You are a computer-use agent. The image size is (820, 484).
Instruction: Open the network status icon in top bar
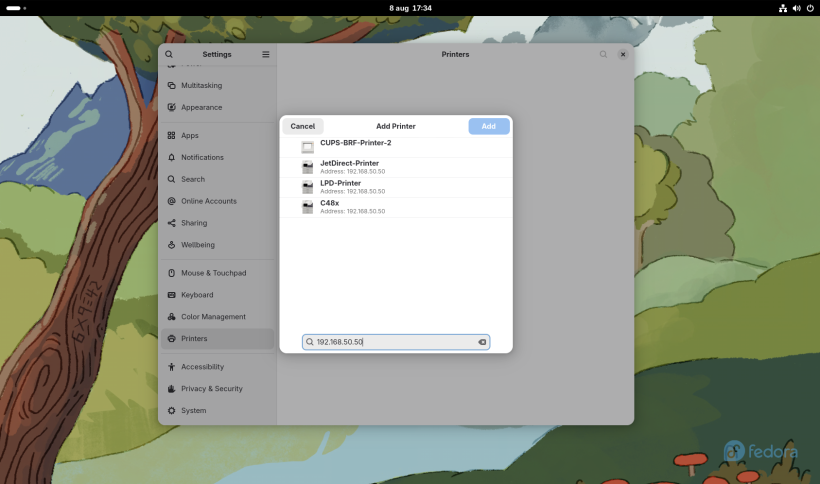point(783,8)
